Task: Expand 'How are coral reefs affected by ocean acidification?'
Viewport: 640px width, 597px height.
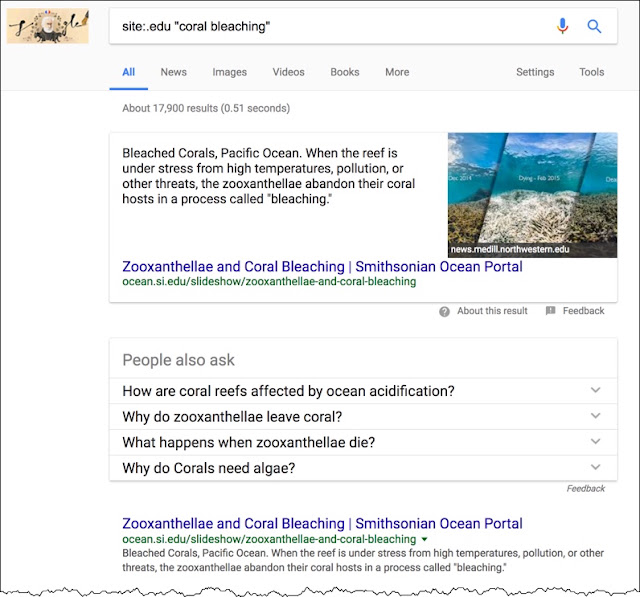Action: [363, 391]
